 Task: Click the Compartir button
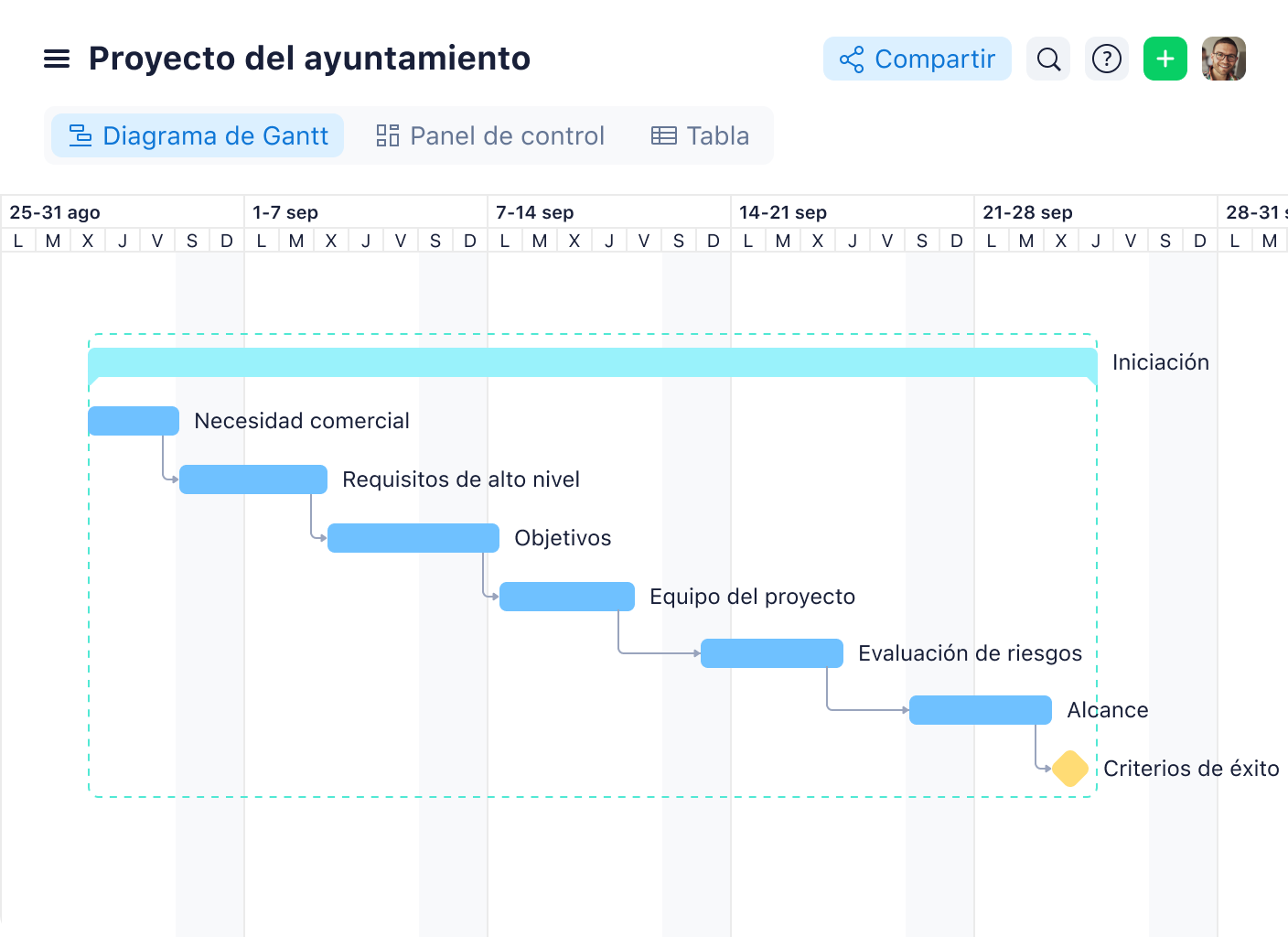[x=918, y=59]
